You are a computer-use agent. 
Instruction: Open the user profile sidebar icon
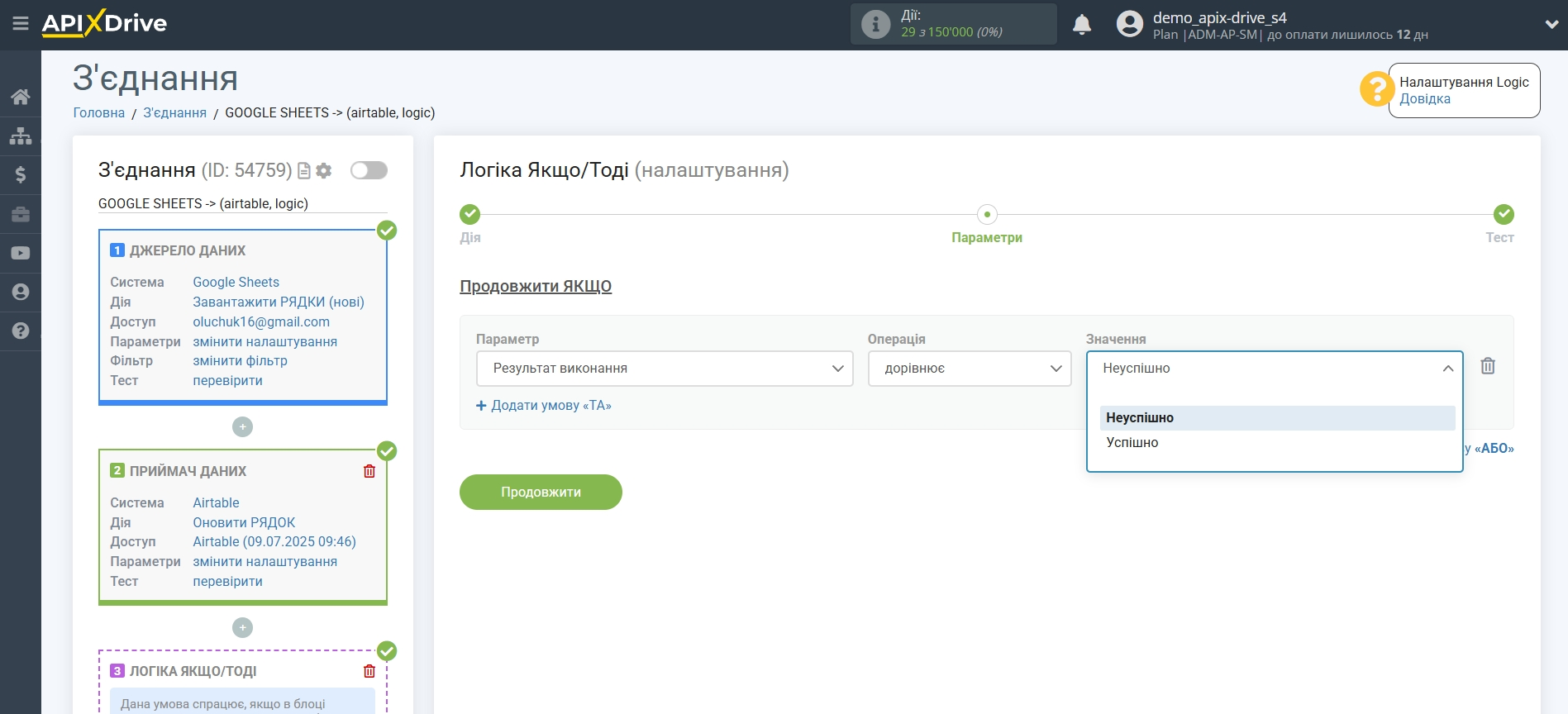click(x=21, y=292)
